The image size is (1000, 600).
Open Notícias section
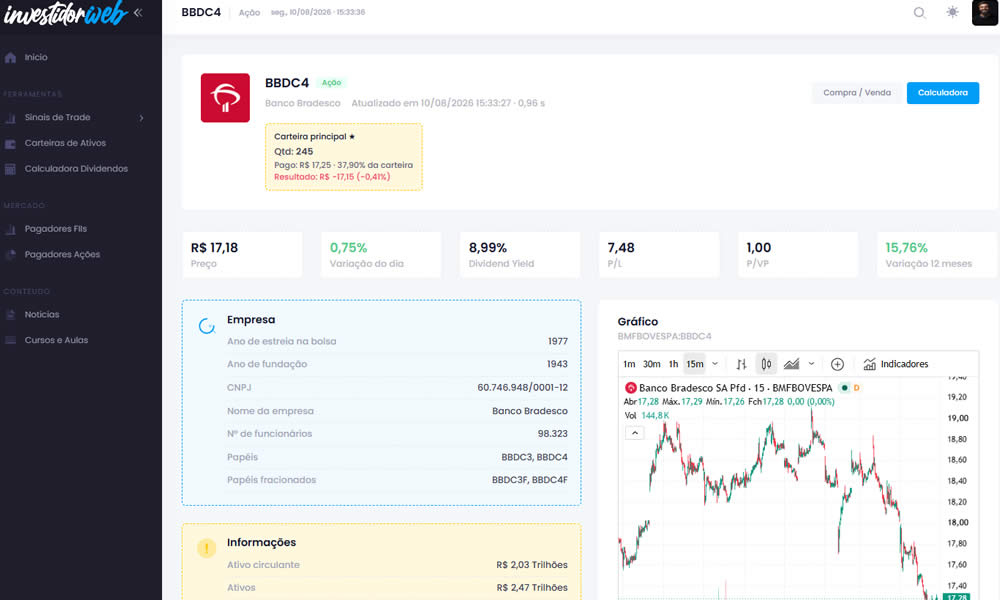(x=41, y=314)
